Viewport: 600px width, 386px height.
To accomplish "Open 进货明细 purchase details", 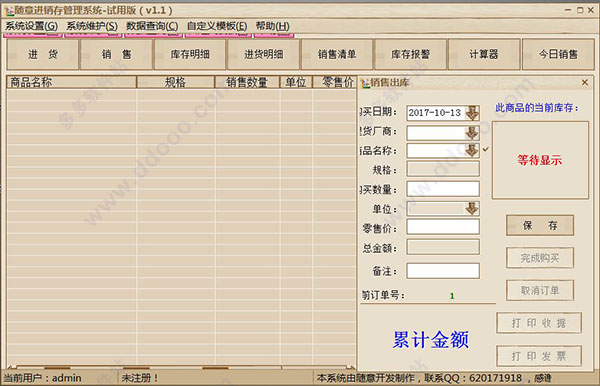I will (264, 54).
